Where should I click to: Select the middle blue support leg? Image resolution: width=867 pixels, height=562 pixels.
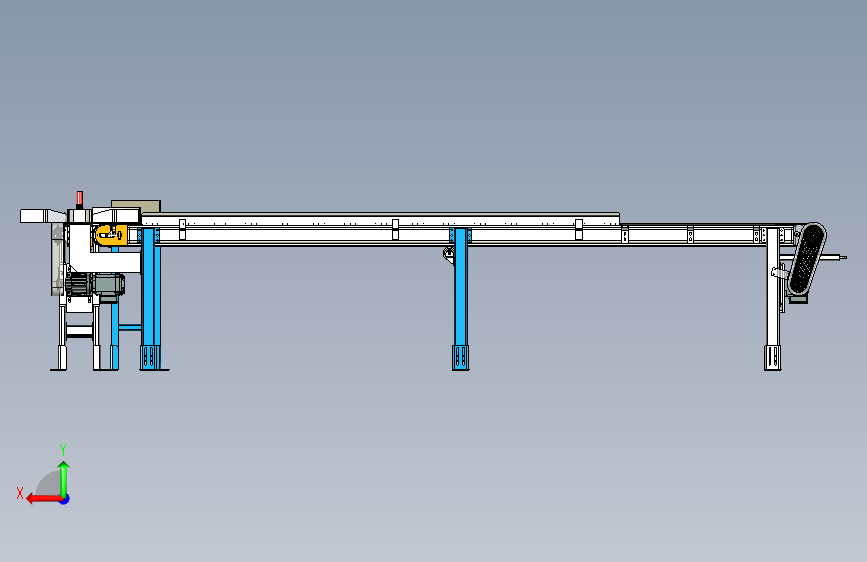[461, 299]
